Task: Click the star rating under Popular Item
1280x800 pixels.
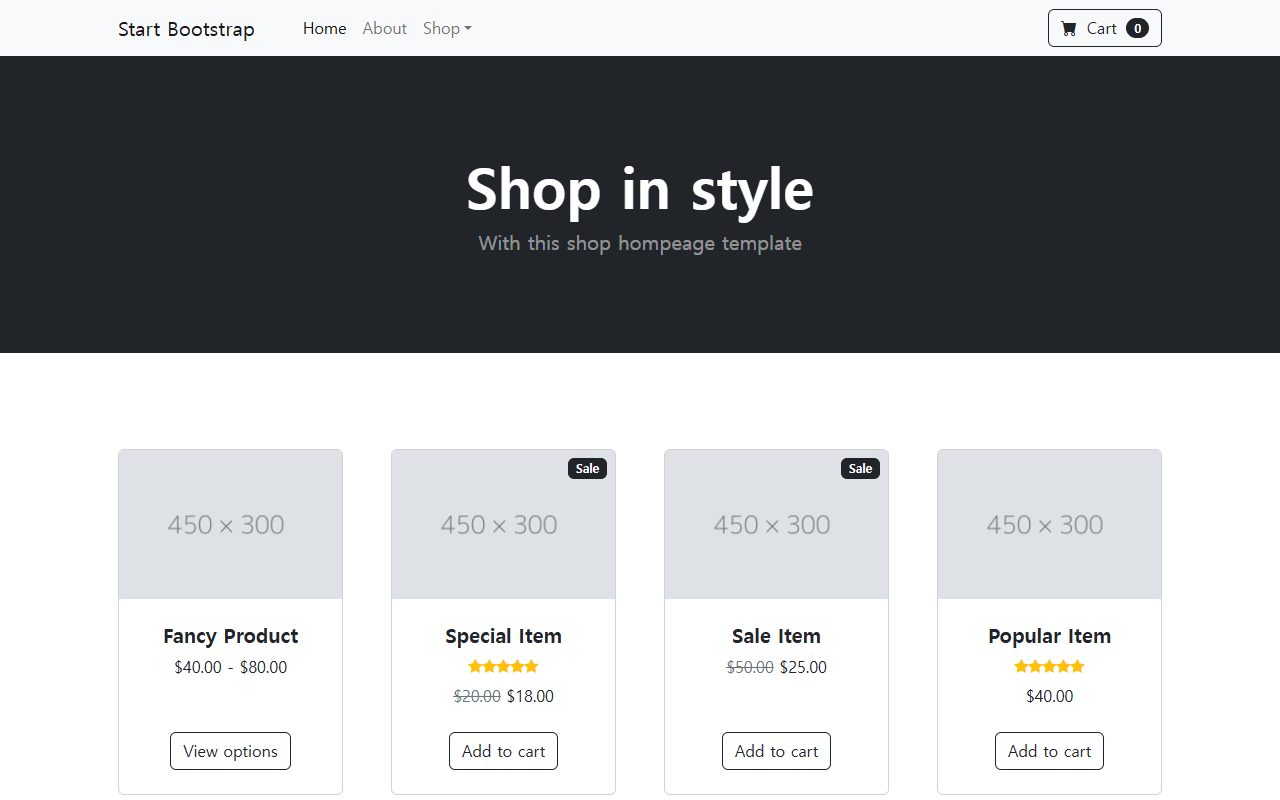Action: click(1049, 666)
